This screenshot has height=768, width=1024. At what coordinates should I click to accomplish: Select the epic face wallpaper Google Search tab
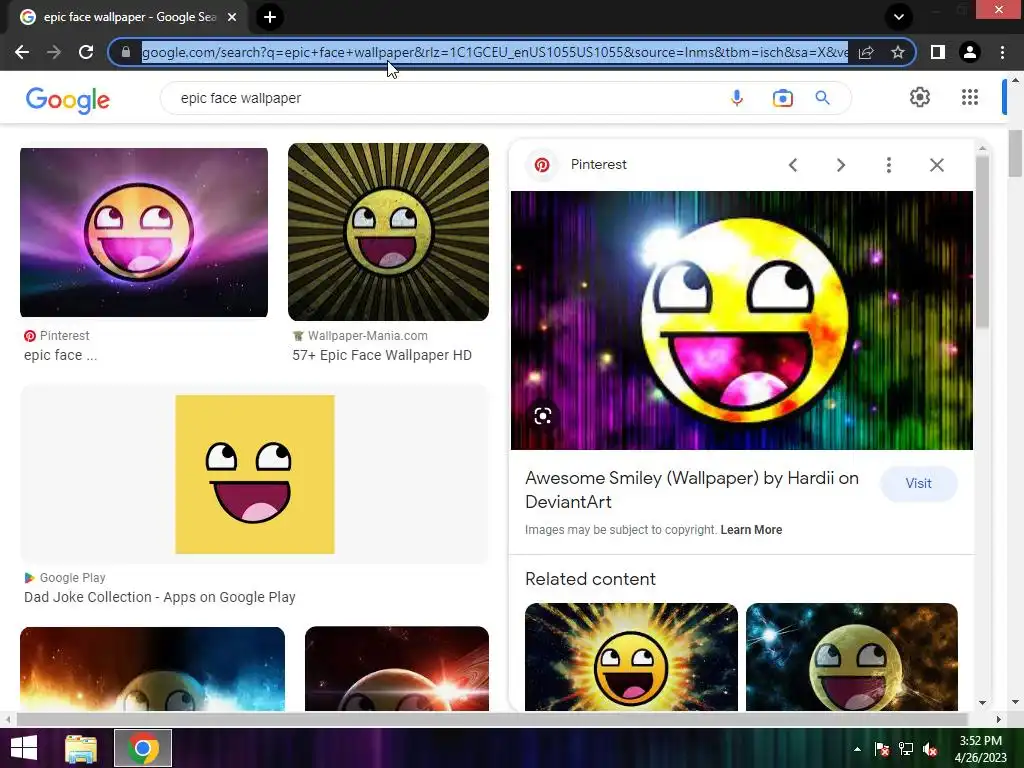pyautogui.click(x=128, y=17)
